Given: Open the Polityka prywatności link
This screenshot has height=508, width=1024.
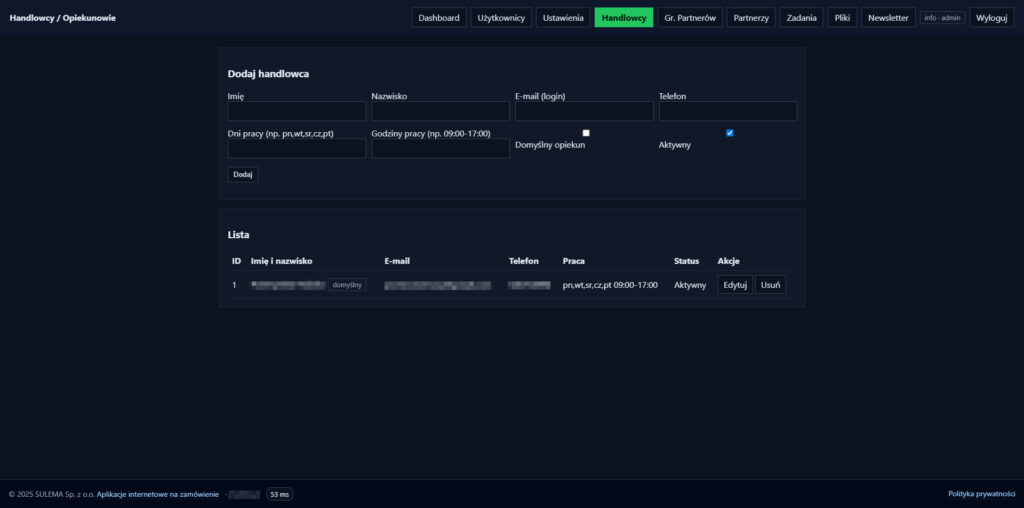Looking at the screenshot, I should click(981, 494).
